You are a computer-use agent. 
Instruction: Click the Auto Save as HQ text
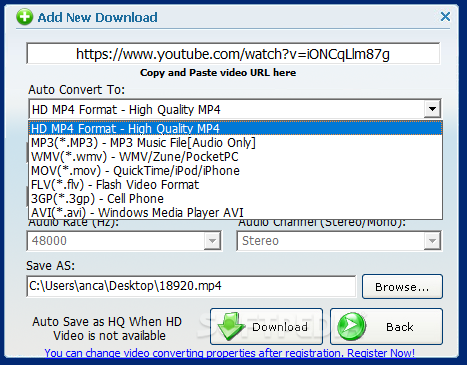click(107, 328)
